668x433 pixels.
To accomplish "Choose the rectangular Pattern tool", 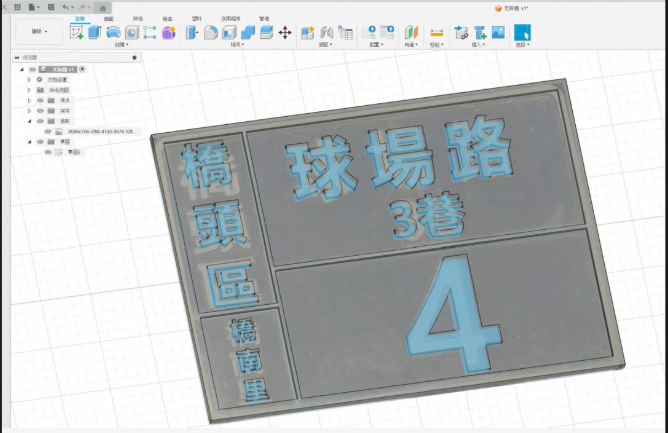I will (x=150, y=32).
